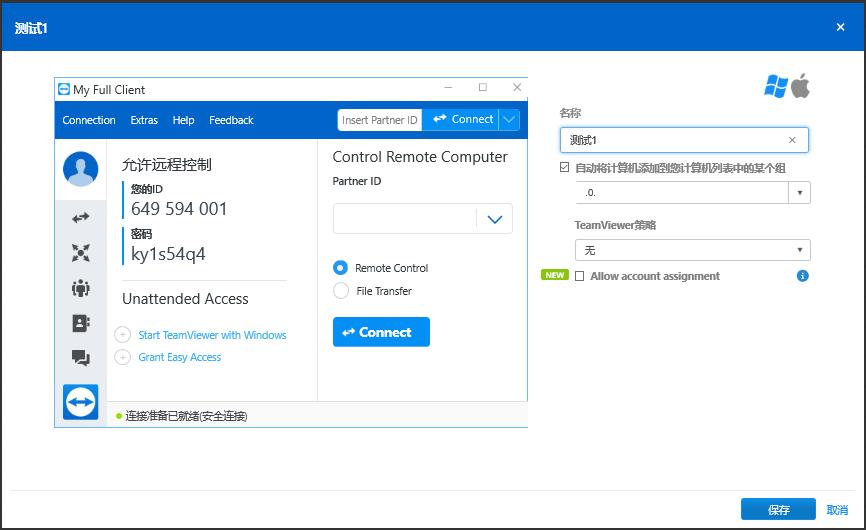This screenshot has width=866, height=530.
Task: Enable Allow account assignment checkbox
Action: [579, 276]
